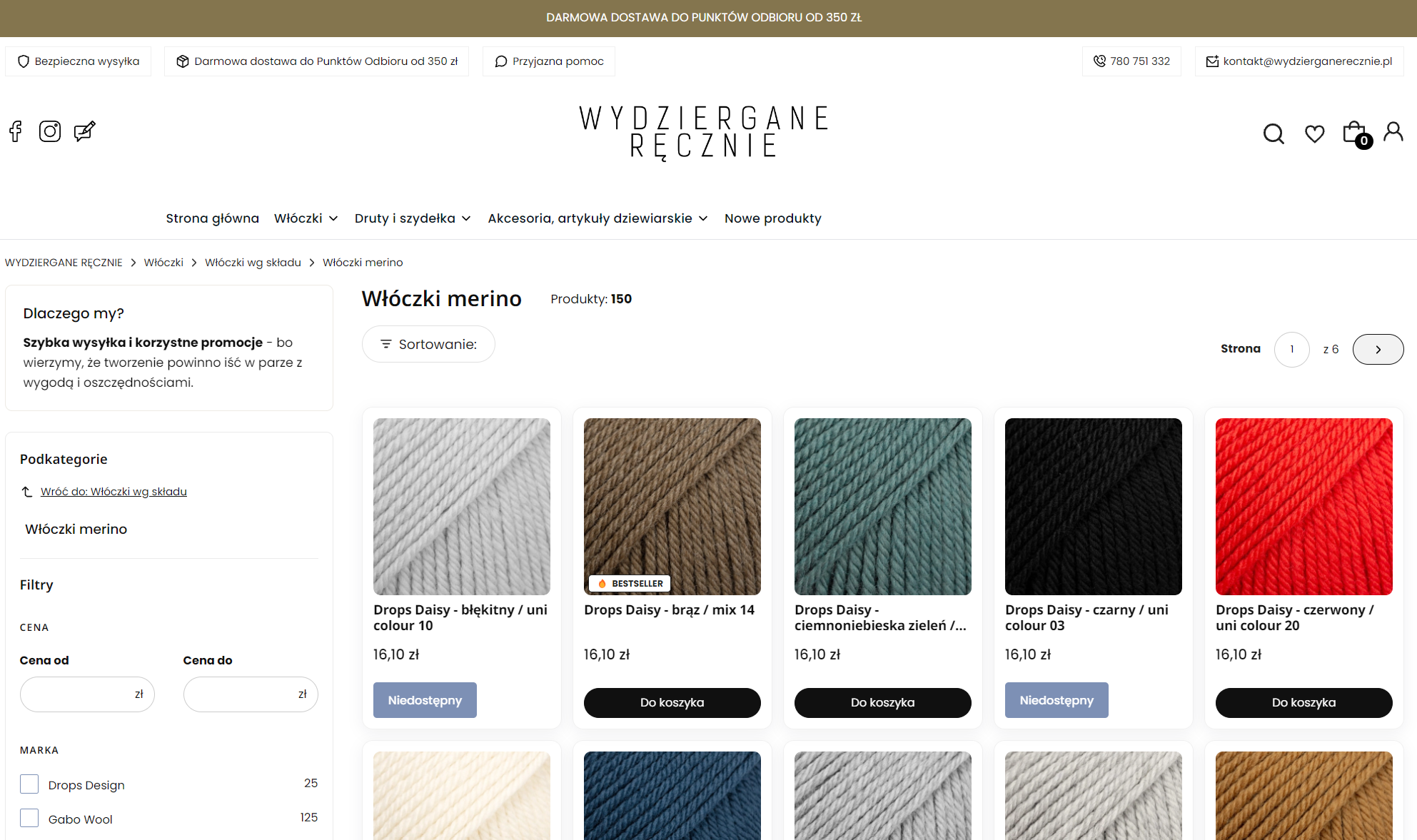This screenshot has height=840, width=1417.
Task: Click the Przyjazna pomoc info badge
Action: 549,61
